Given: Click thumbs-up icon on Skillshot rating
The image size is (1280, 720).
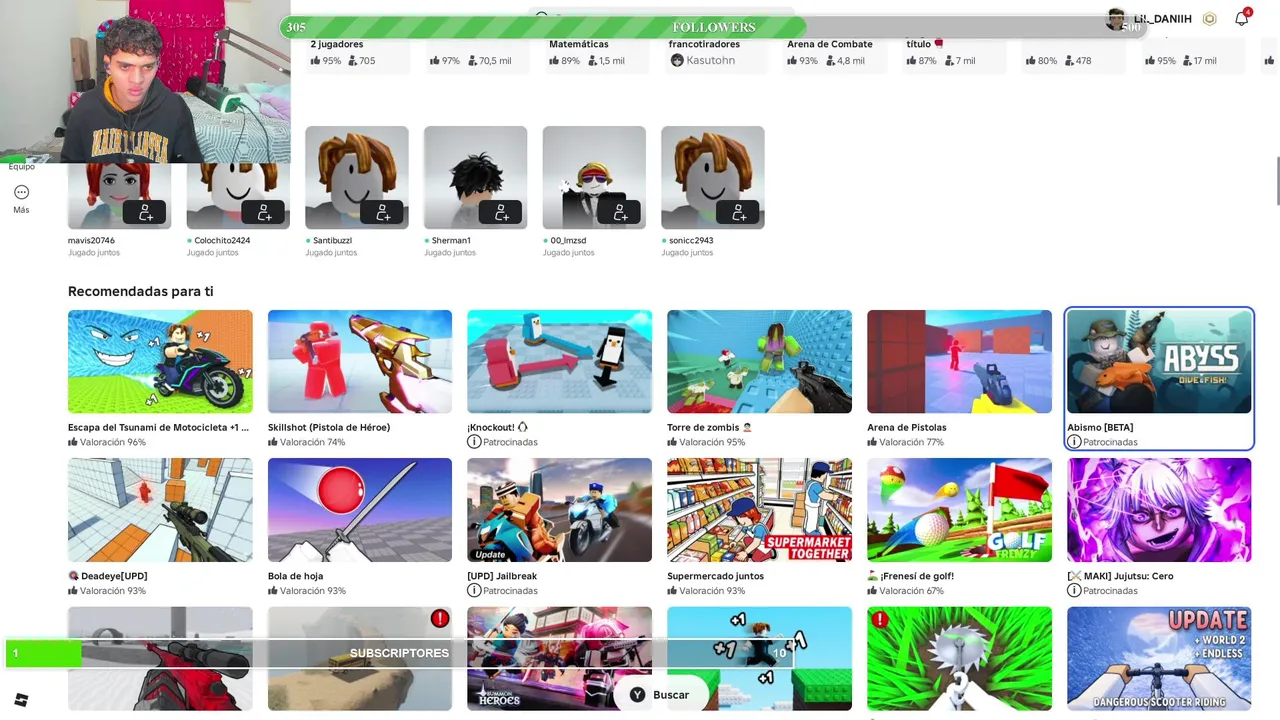Looking at the screenshot, I should click(x=273, y=442).
